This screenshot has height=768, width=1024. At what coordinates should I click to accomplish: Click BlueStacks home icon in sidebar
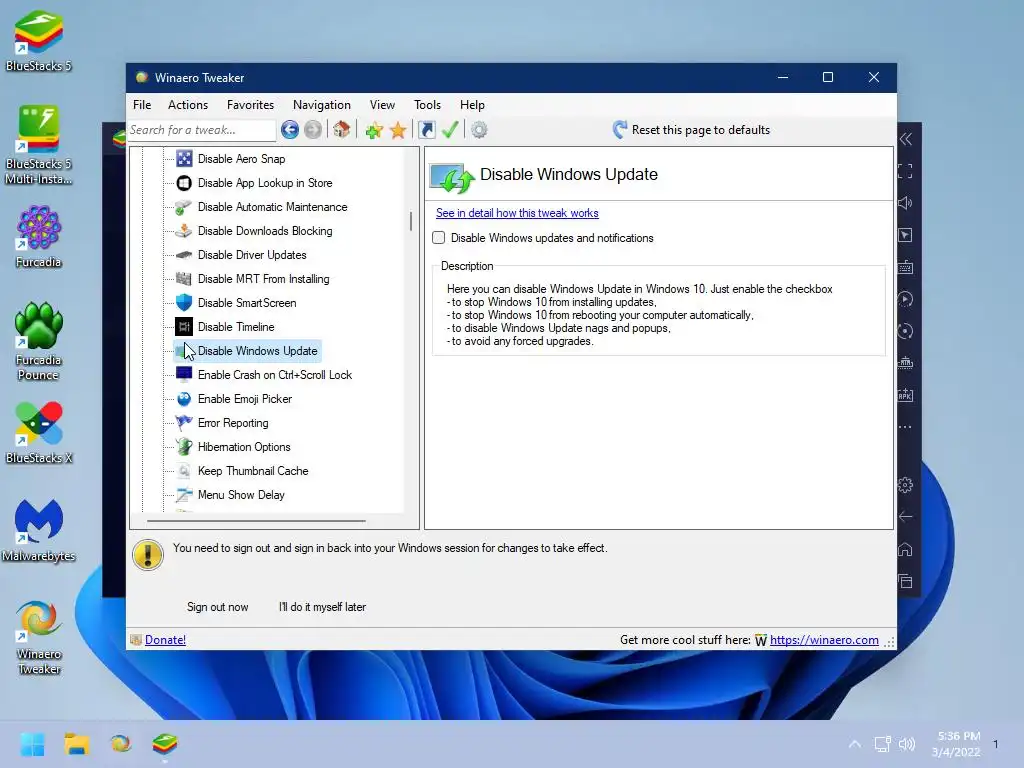905,549
